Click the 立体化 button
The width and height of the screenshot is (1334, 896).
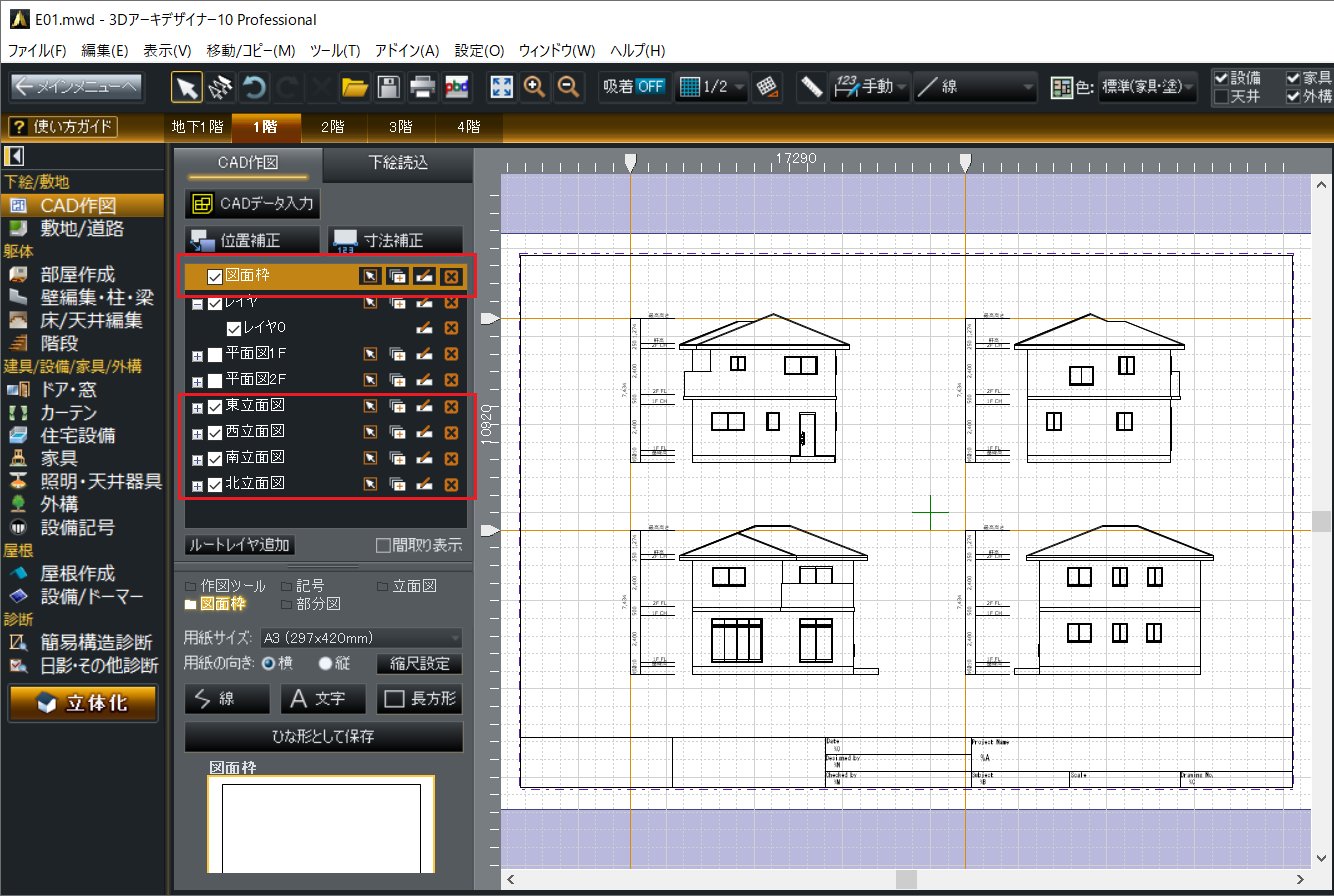point(83,703)
